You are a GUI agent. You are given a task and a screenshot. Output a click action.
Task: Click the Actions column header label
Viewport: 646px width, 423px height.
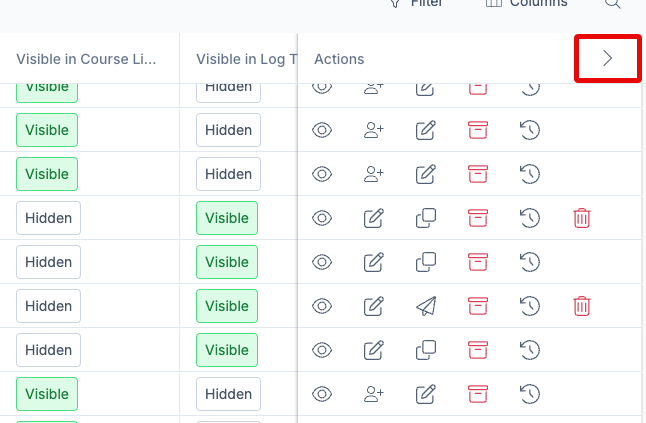(339, 59)
